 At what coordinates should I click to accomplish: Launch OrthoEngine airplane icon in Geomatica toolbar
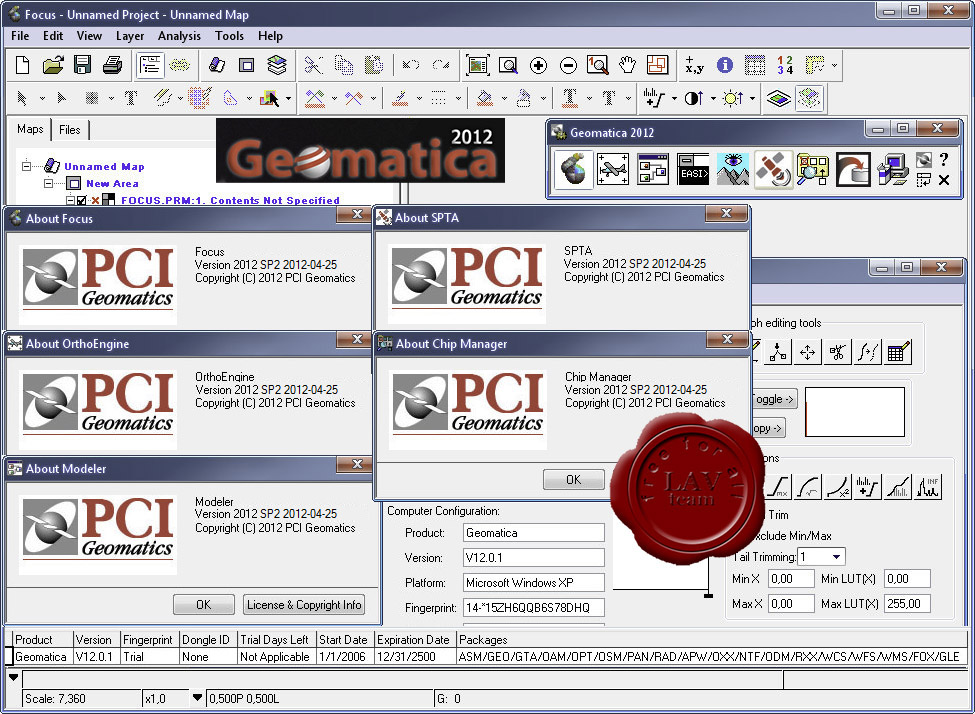(x=612, y=169)
